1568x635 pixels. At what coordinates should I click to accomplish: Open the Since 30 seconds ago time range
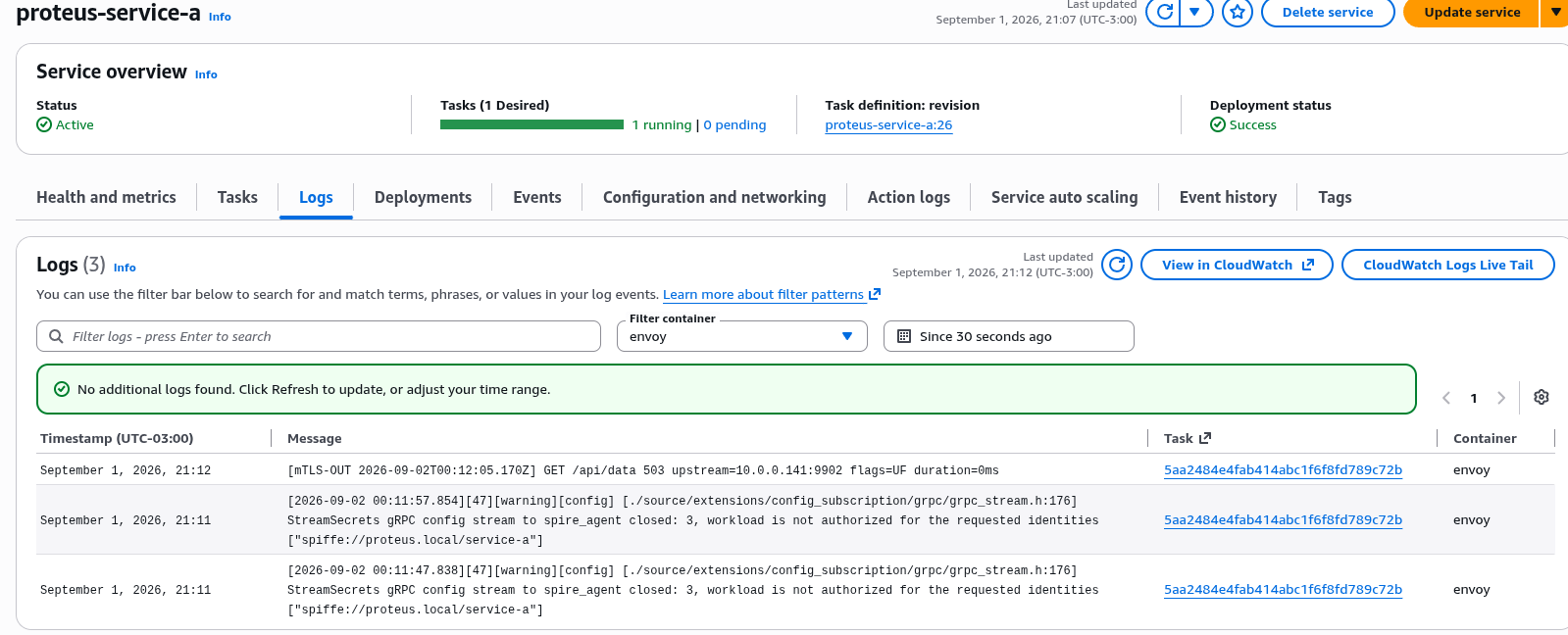pyautogui.click(x=1009, y=336)
